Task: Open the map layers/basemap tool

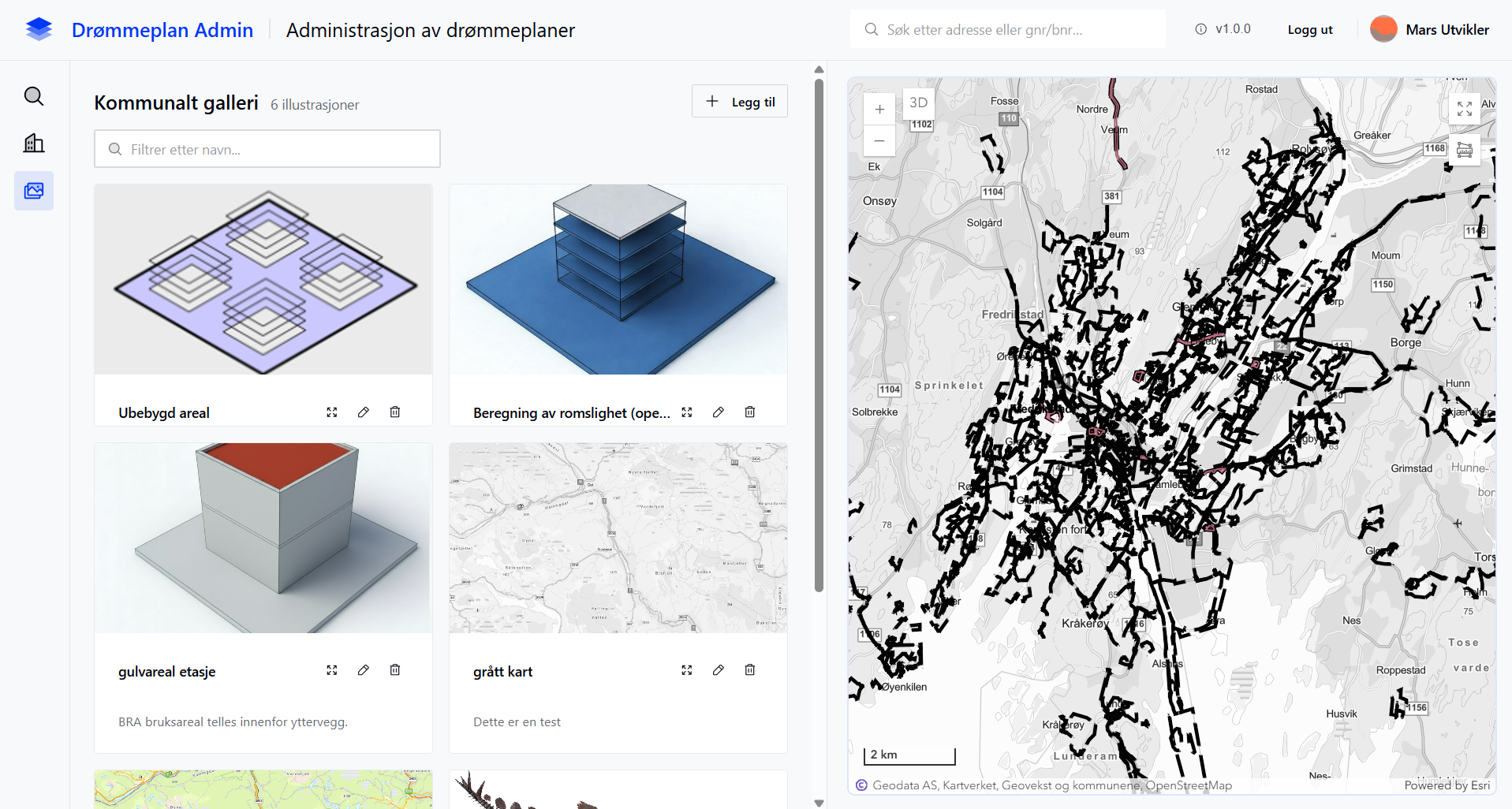Action: click(x=1465, y=150)
